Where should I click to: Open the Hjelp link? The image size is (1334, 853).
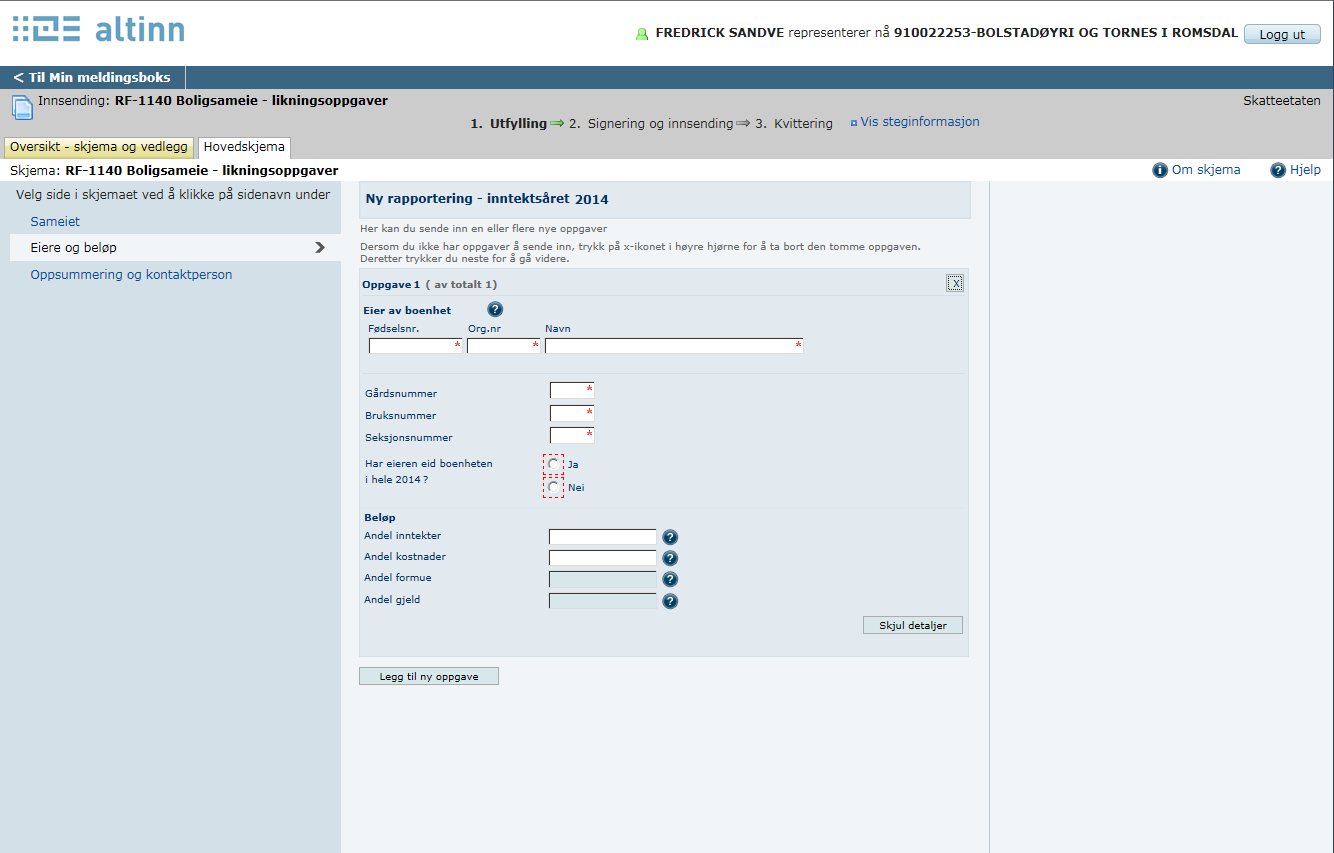tap(1305, 170)
